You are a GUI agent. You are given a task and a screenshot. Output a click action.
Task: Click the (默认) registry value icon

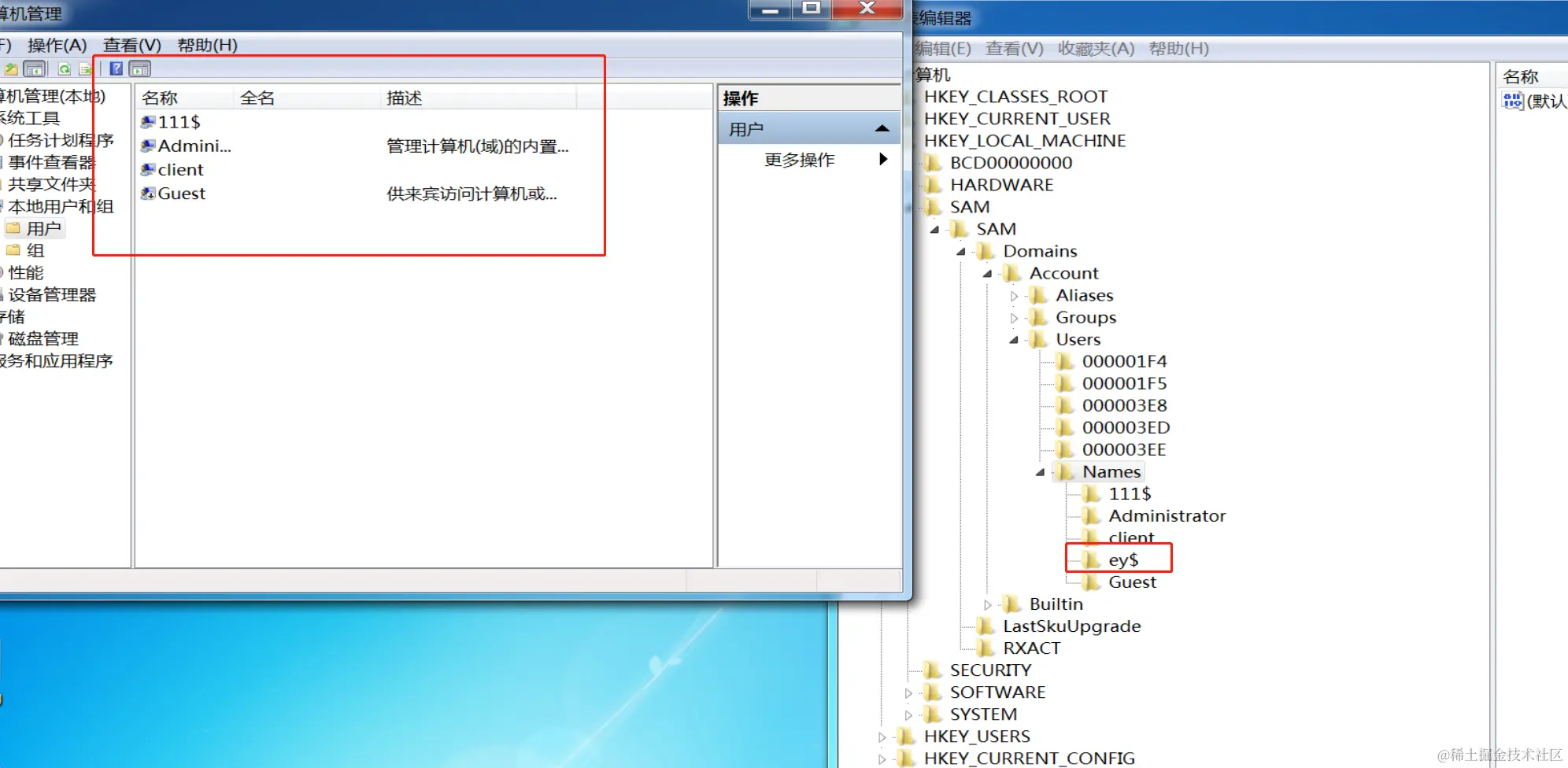(1512, 101)
